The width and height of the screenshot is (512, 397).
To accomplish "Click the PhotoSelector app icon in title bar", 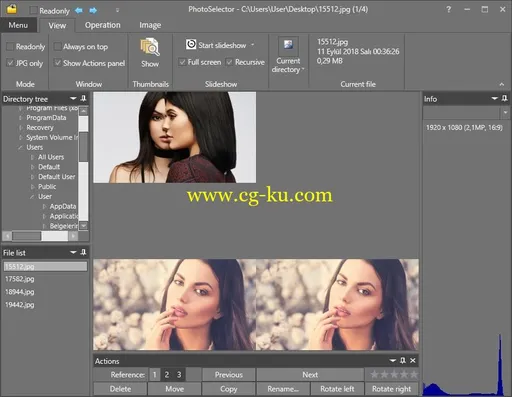I will [x=12, y=9].
